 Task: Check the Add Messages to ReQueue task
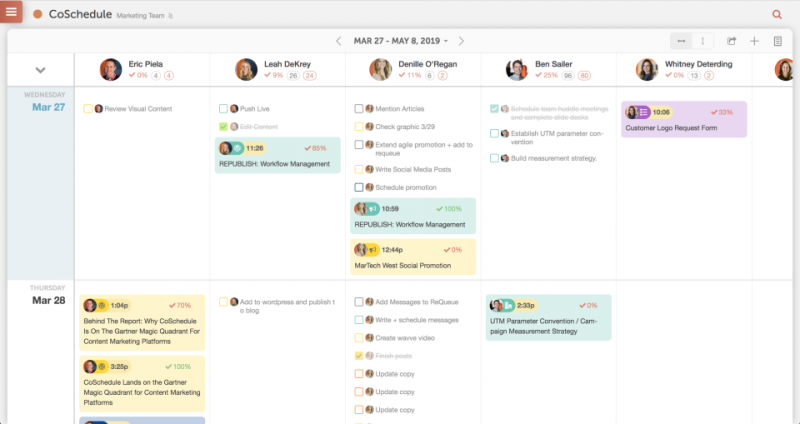(359, 302)
